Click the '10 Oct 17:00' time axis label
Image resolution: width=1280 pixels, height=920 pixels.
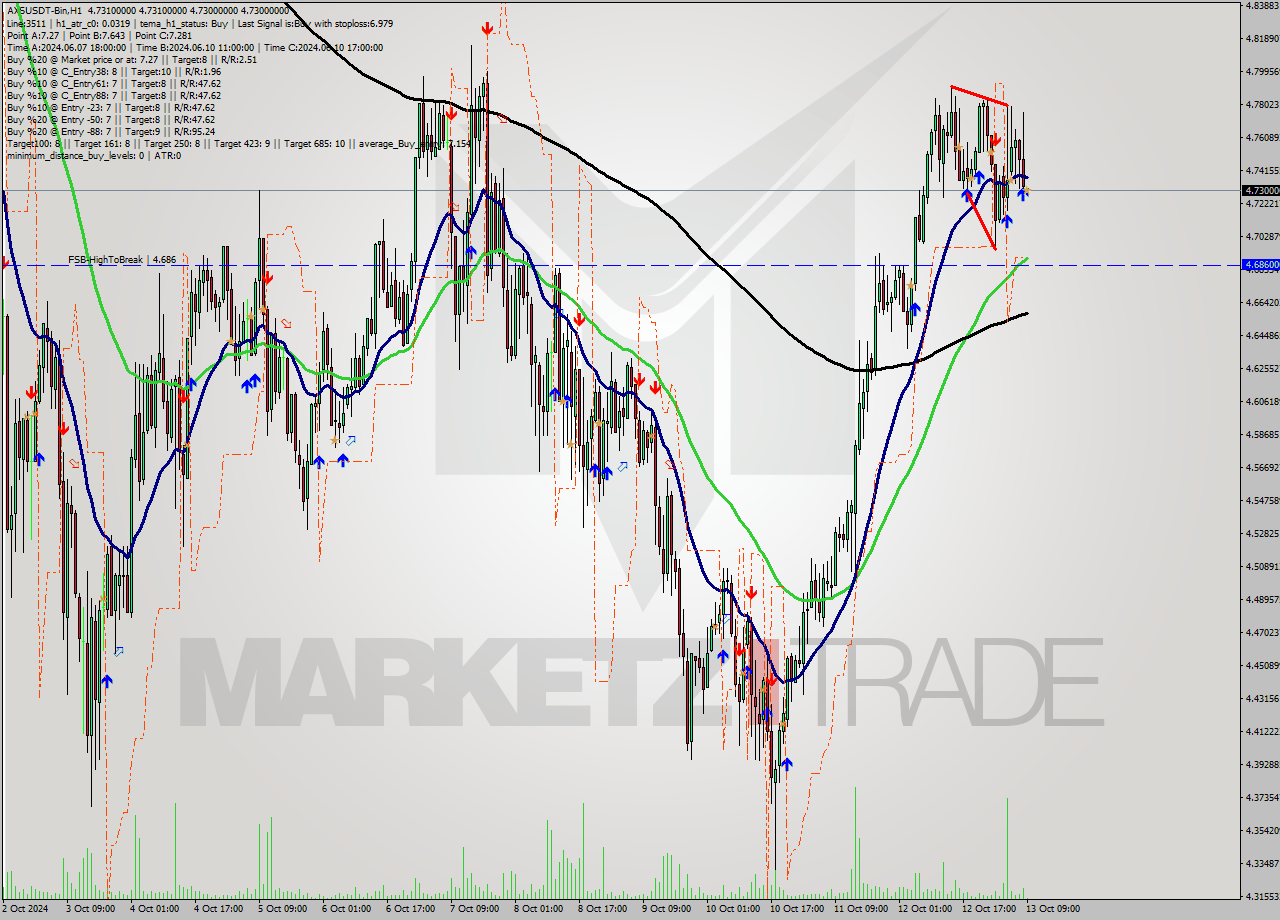pos(796,909)
